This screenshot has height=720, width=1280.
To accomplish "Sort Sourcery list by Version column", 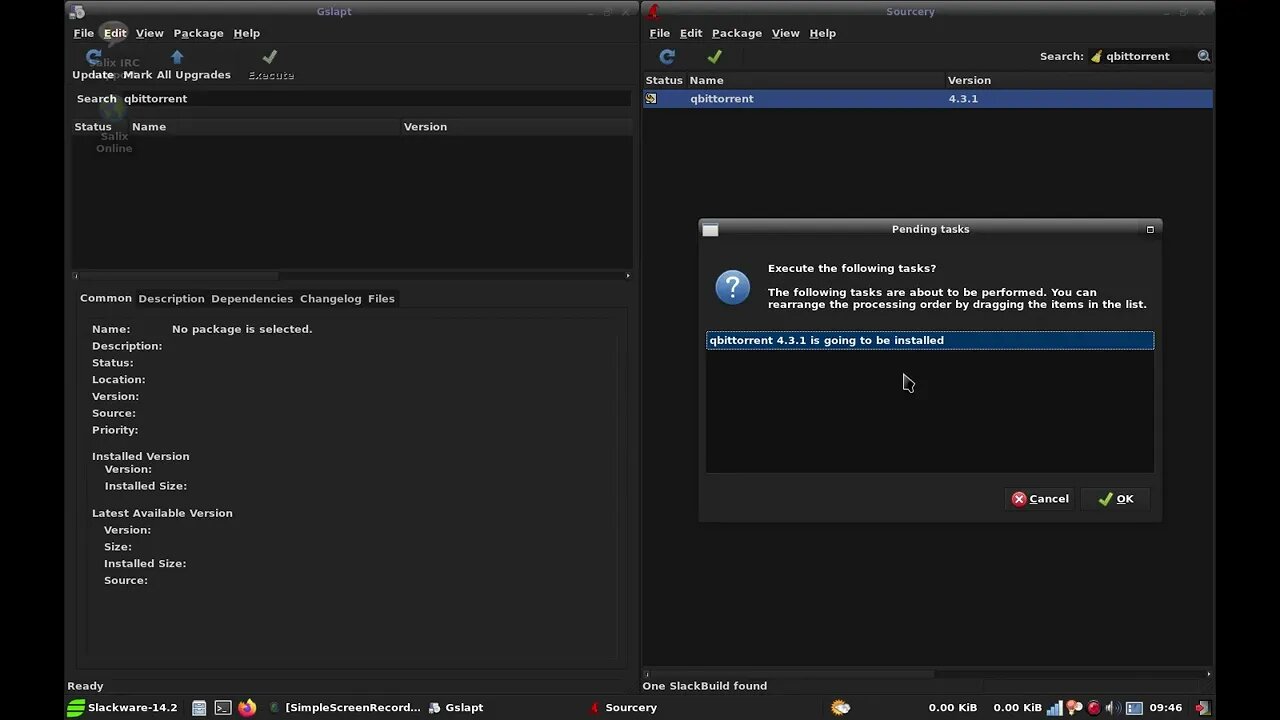I will 1079,80.
